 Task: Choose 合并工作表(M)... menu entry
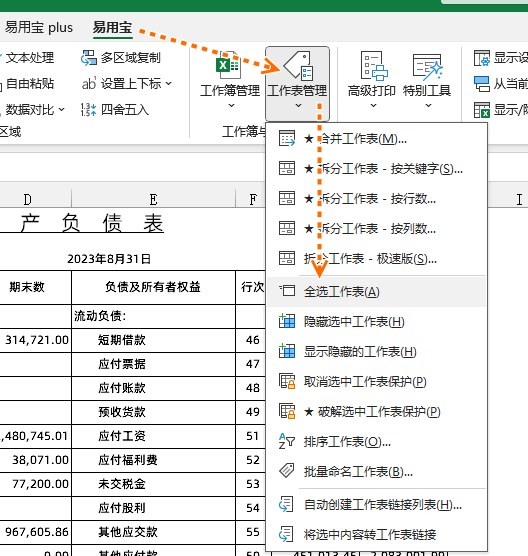pyautogui.click(x=376, y=139)
